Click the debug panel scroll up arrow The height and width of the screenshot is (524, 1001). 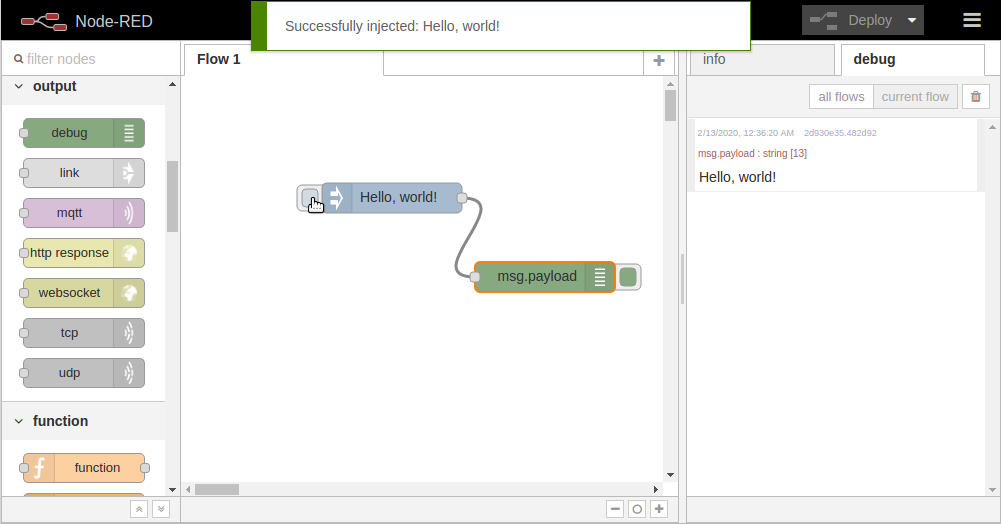992,127
